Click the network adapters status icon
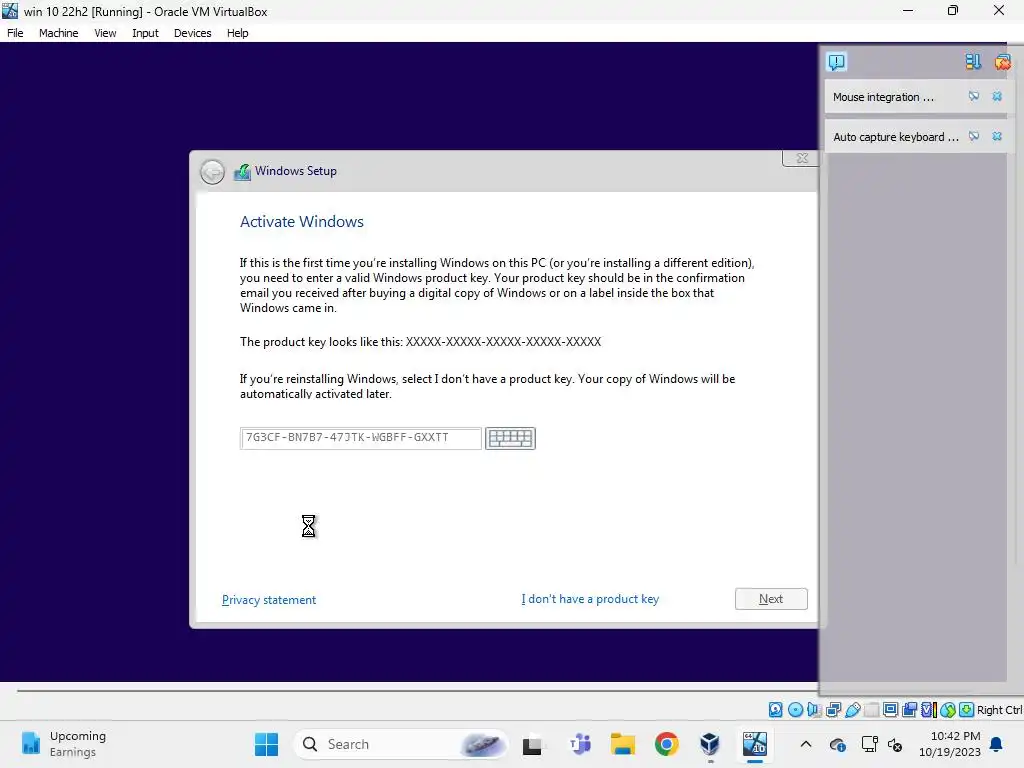Image resolution: width=1024 pixels, height=768 pixels. pos(833,710)
